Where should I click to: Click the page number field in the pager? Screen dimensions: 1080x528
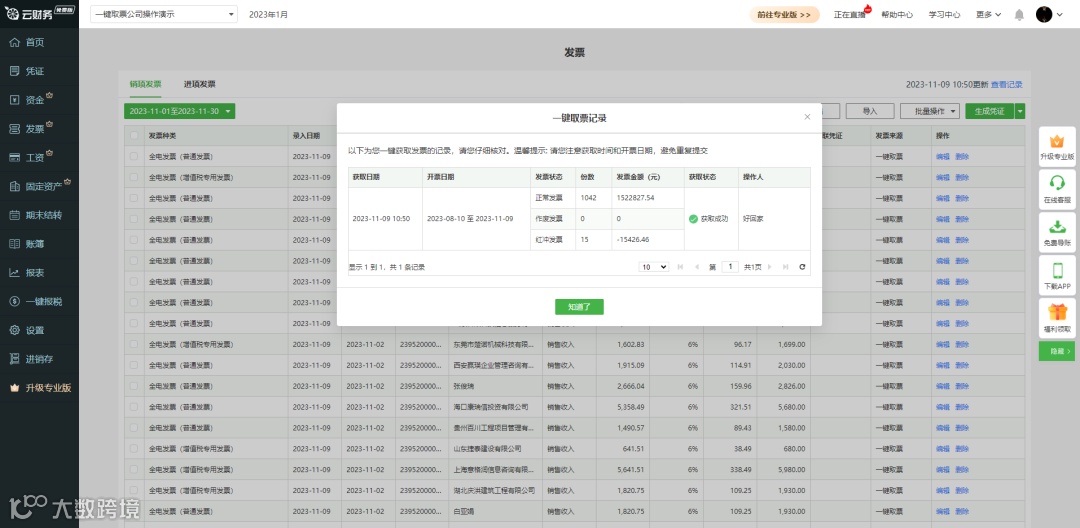coord(730,266)
